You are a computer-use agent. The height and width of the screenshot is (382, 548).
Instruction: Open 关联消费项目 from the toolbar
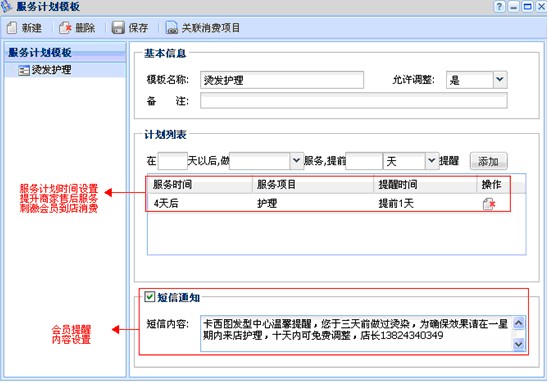pyautogui.click(x=203, y=28)
